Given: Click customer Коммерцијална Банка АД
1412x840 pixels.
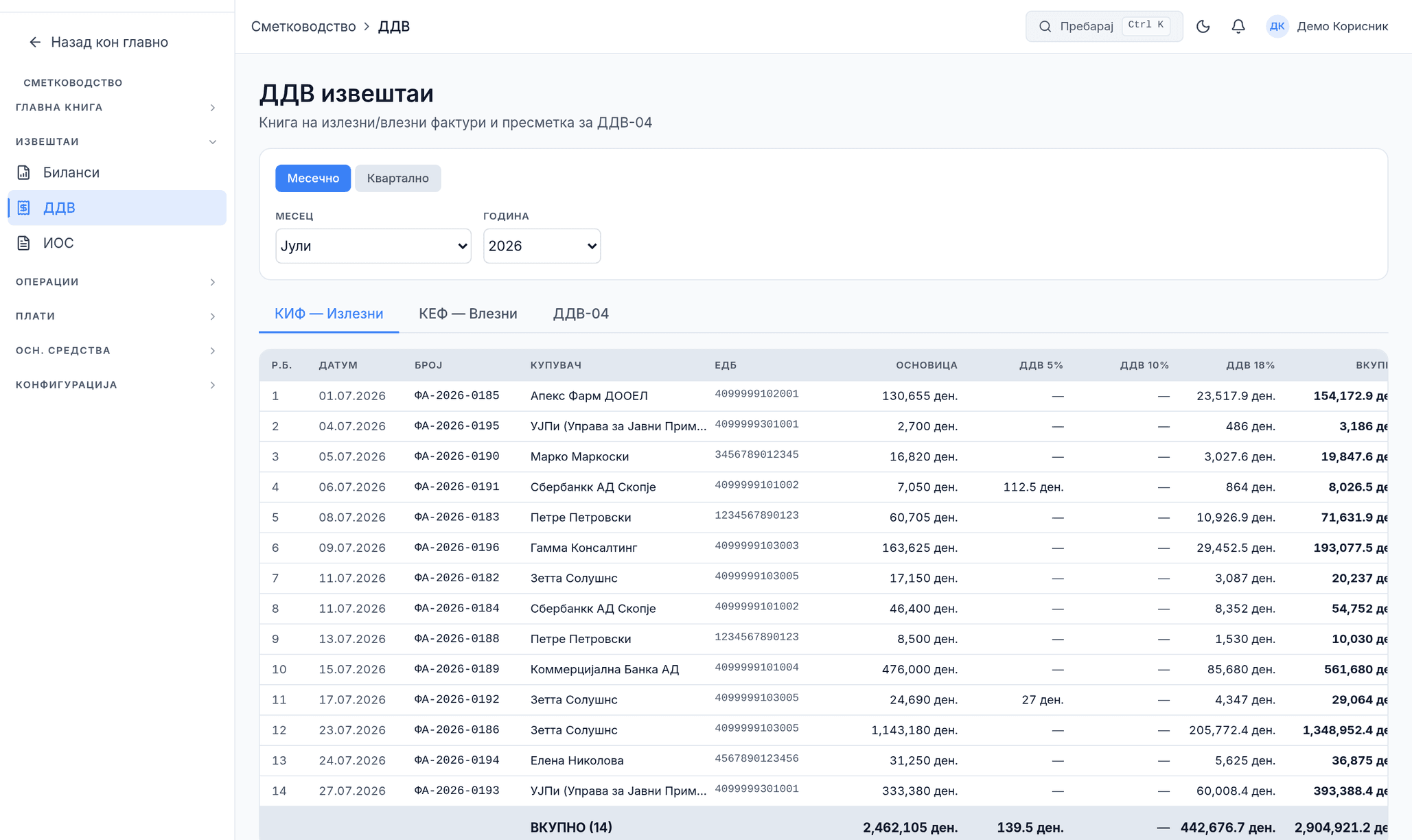Looking at the screenshot, I should pos(604,669).
